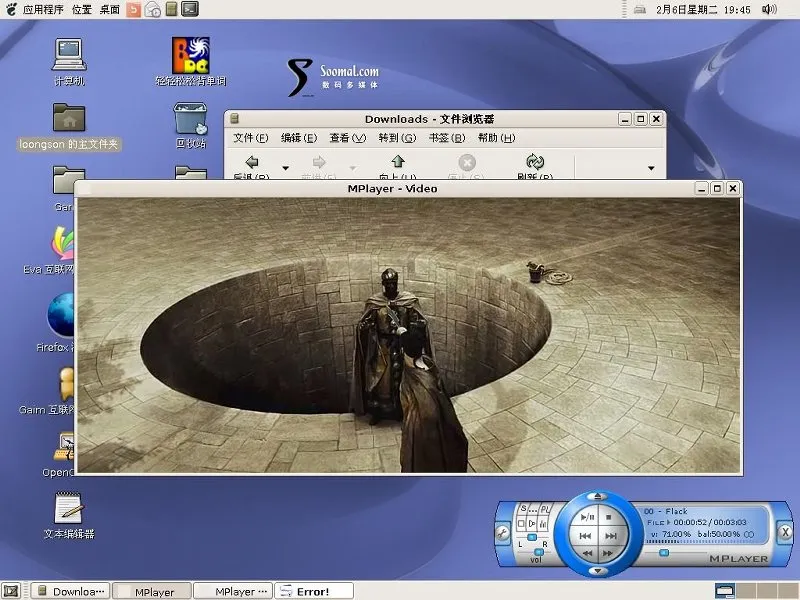Open the MPlayer playlist PL button
Viewport: 800px width, 600px height.
[545, 509]
